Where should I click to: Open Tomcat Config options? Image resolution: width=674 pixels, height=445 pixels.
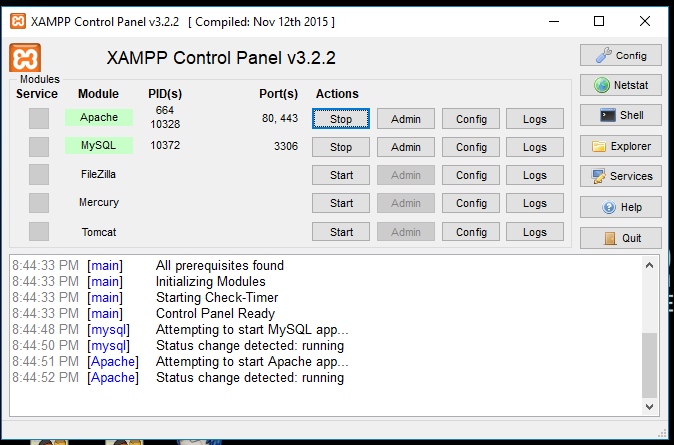[471, 232]
